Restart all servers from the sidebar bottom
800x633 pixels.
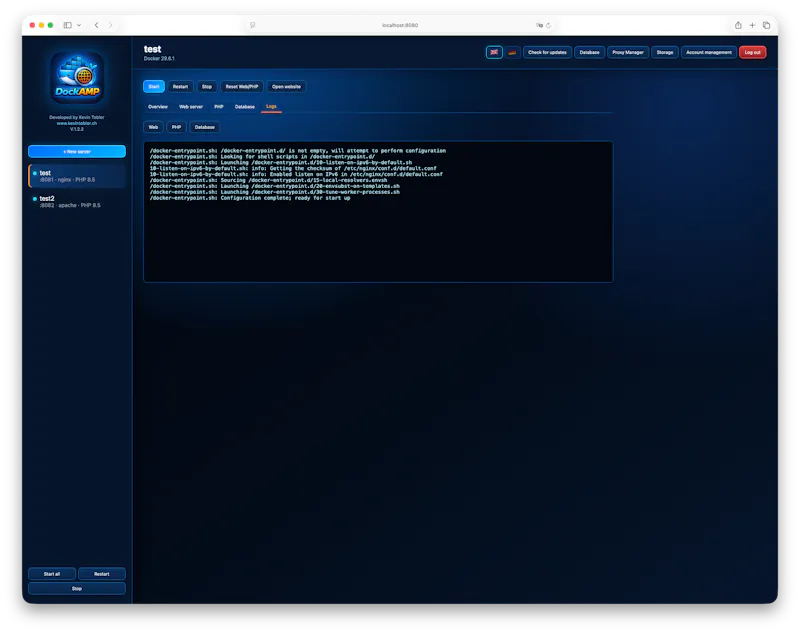[x=102, y=574]
